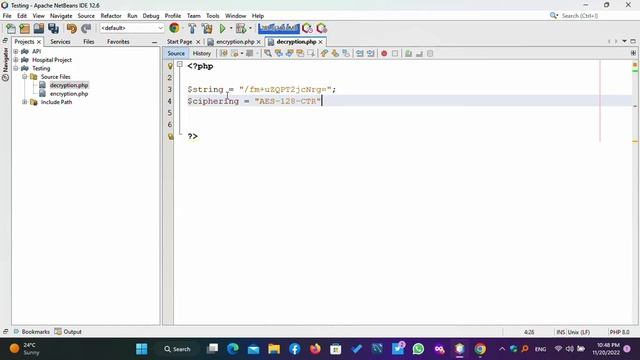Open the Tools menu
Viewport: 640px width, 360px height.
click(212, 16)
